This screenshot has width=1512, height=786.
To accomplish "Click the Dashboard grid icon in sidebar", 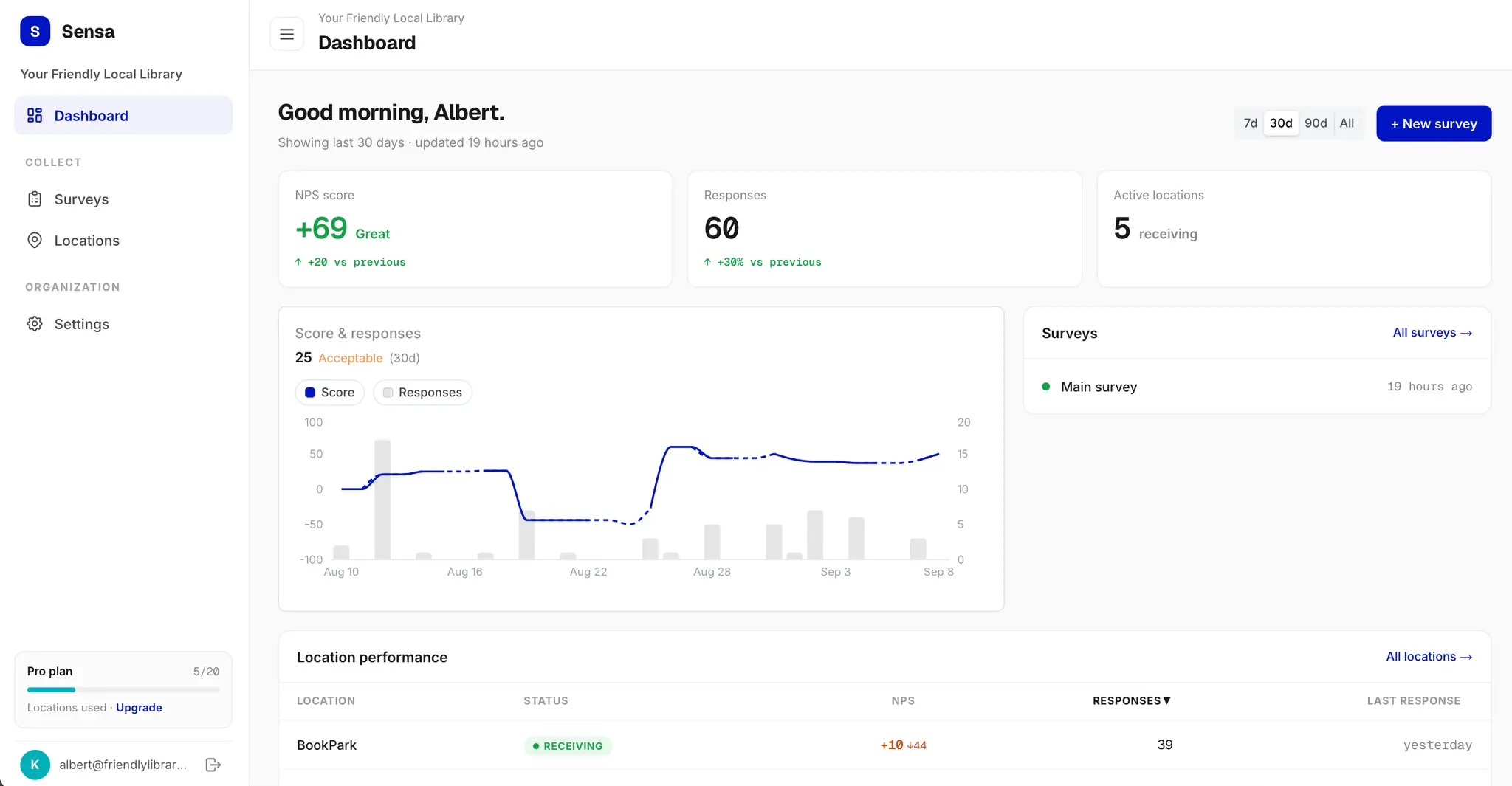I will 35,115.
